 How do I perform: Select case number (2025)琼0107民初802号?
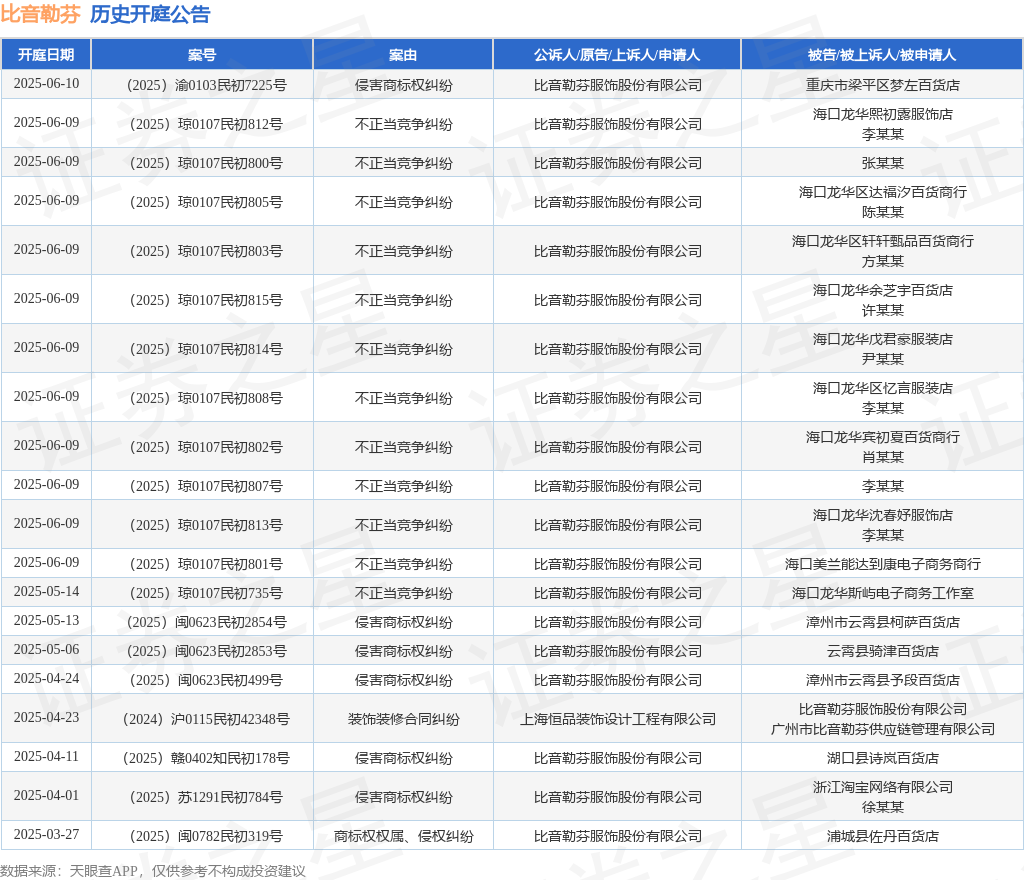tap(206, 447)
